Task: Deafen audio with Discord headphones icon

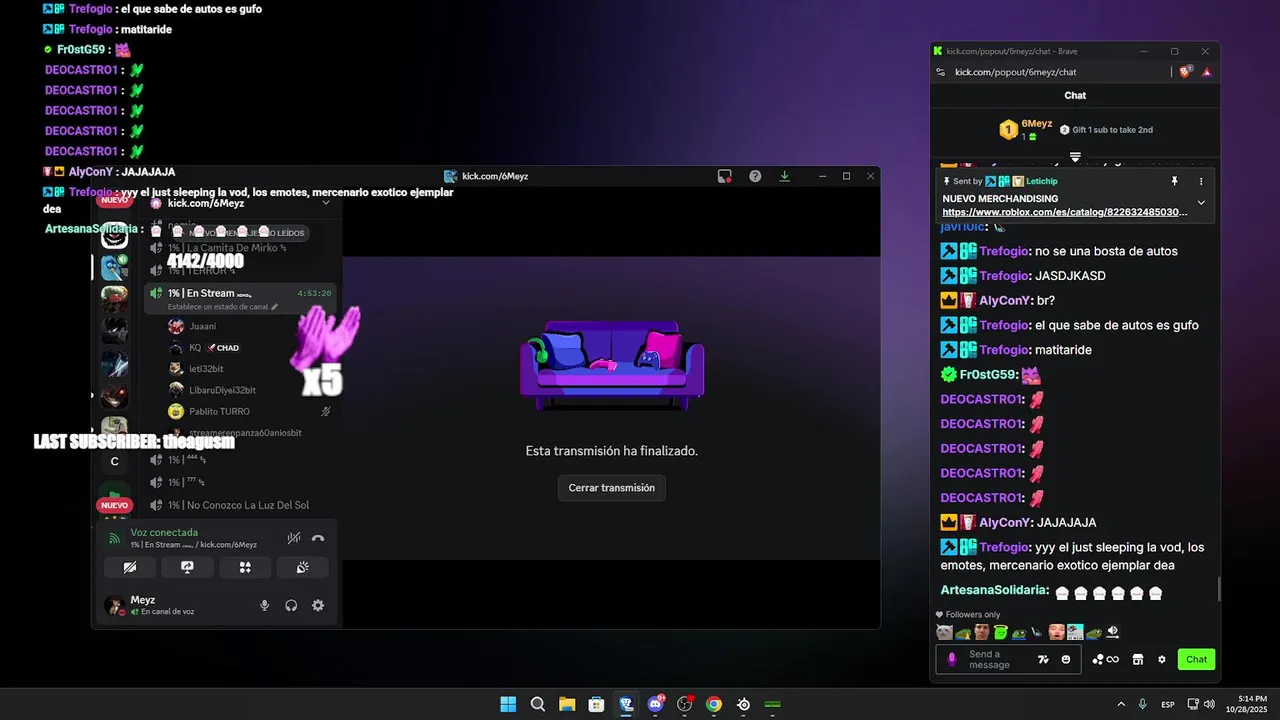Action: coord(291,605)
